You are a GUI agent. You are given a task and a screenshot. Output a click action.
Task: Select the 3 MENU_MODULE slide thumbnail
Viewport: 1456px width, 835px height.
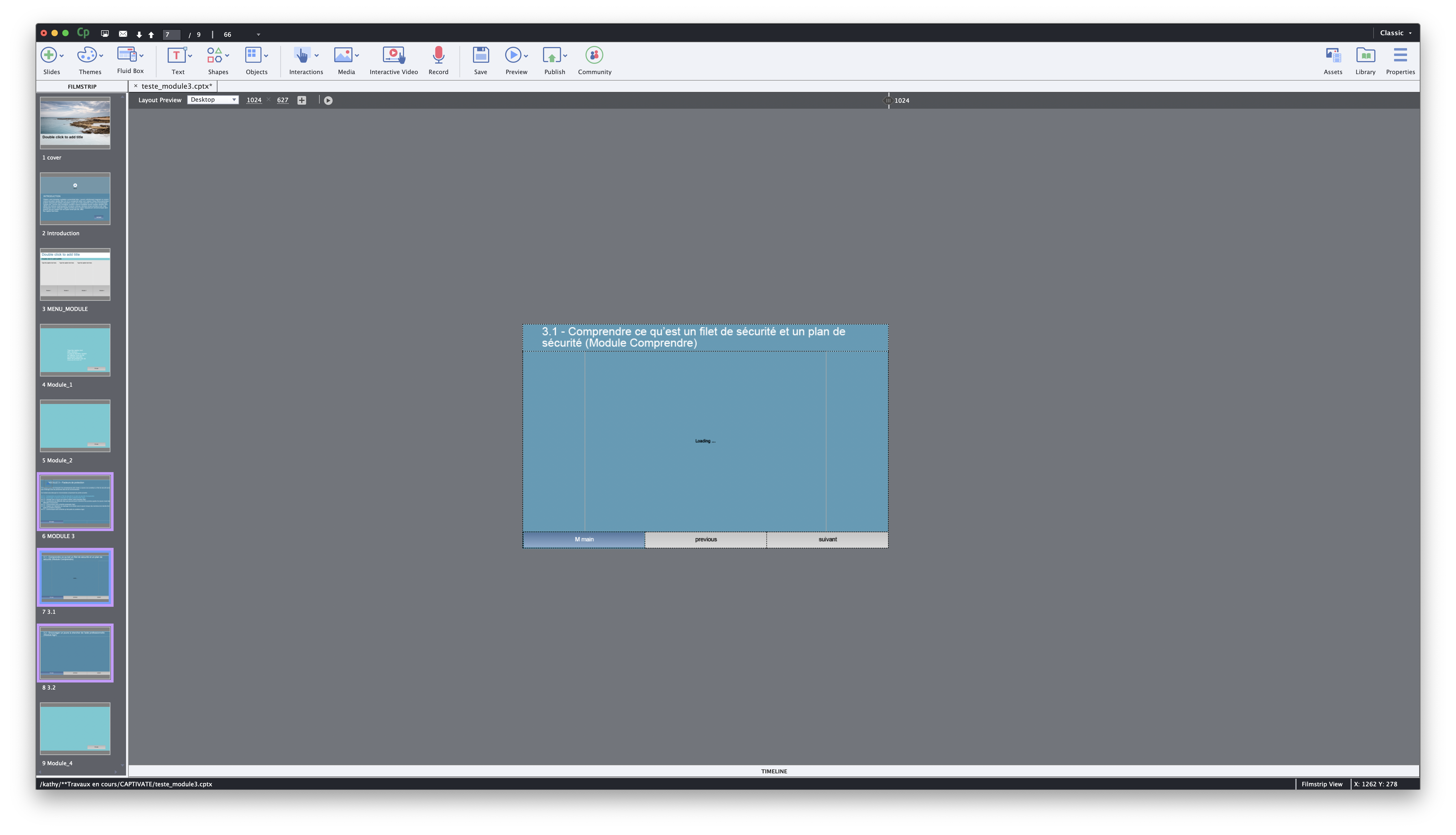click(75, 275)
